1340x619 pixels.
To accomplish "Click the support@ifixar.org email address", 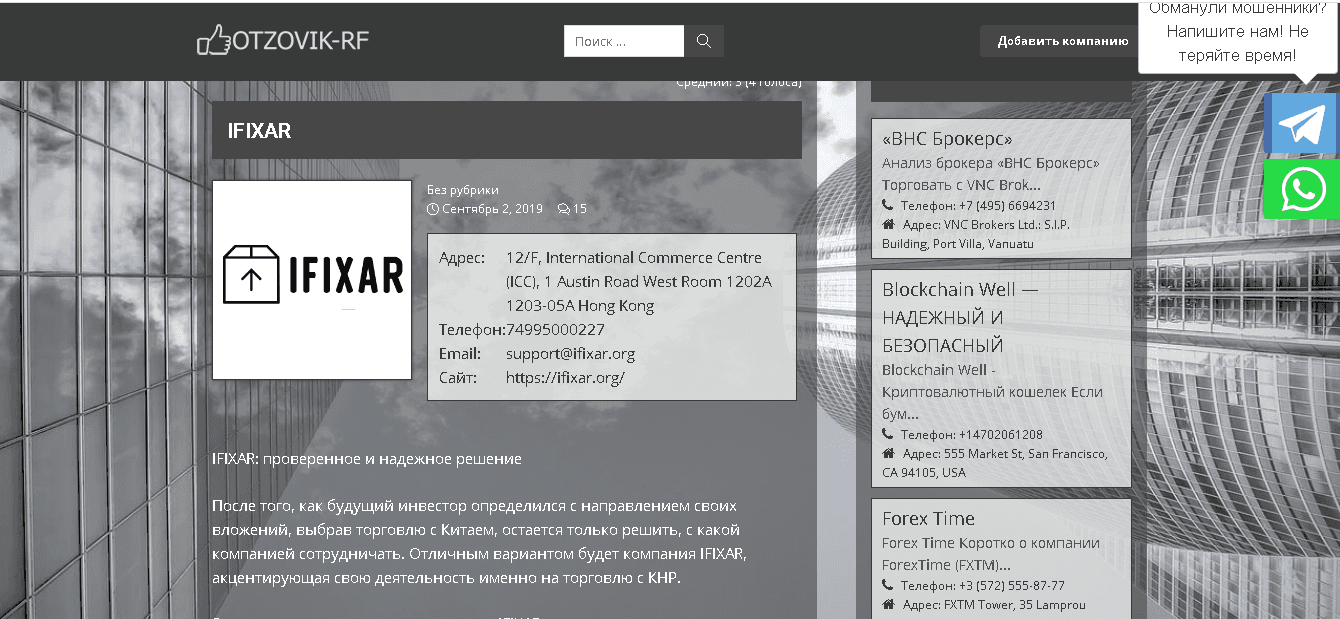I will 570,353.
